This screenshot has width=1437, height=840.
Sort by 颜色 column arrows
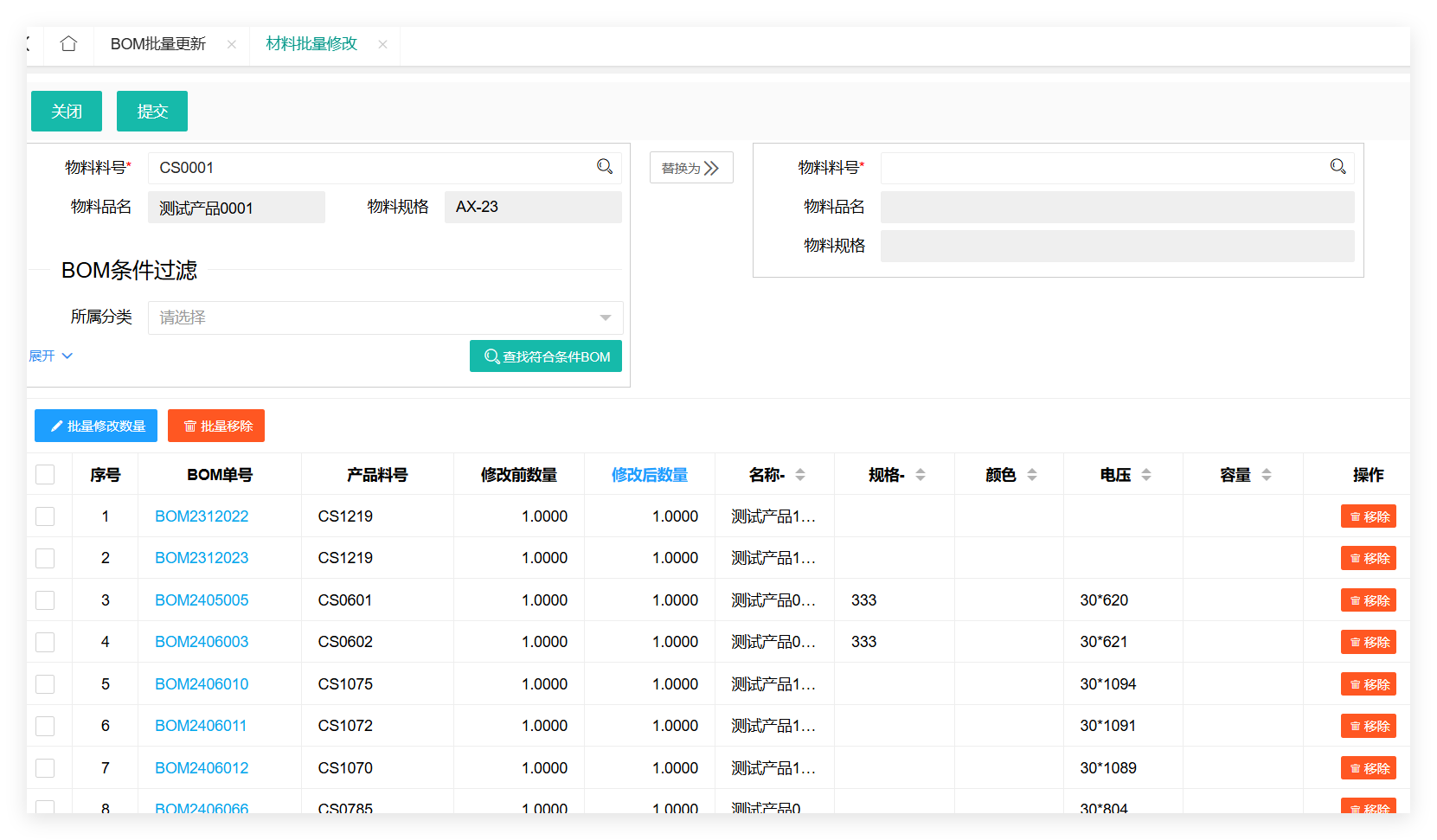pyautogui.click(x=1032, y=475)
